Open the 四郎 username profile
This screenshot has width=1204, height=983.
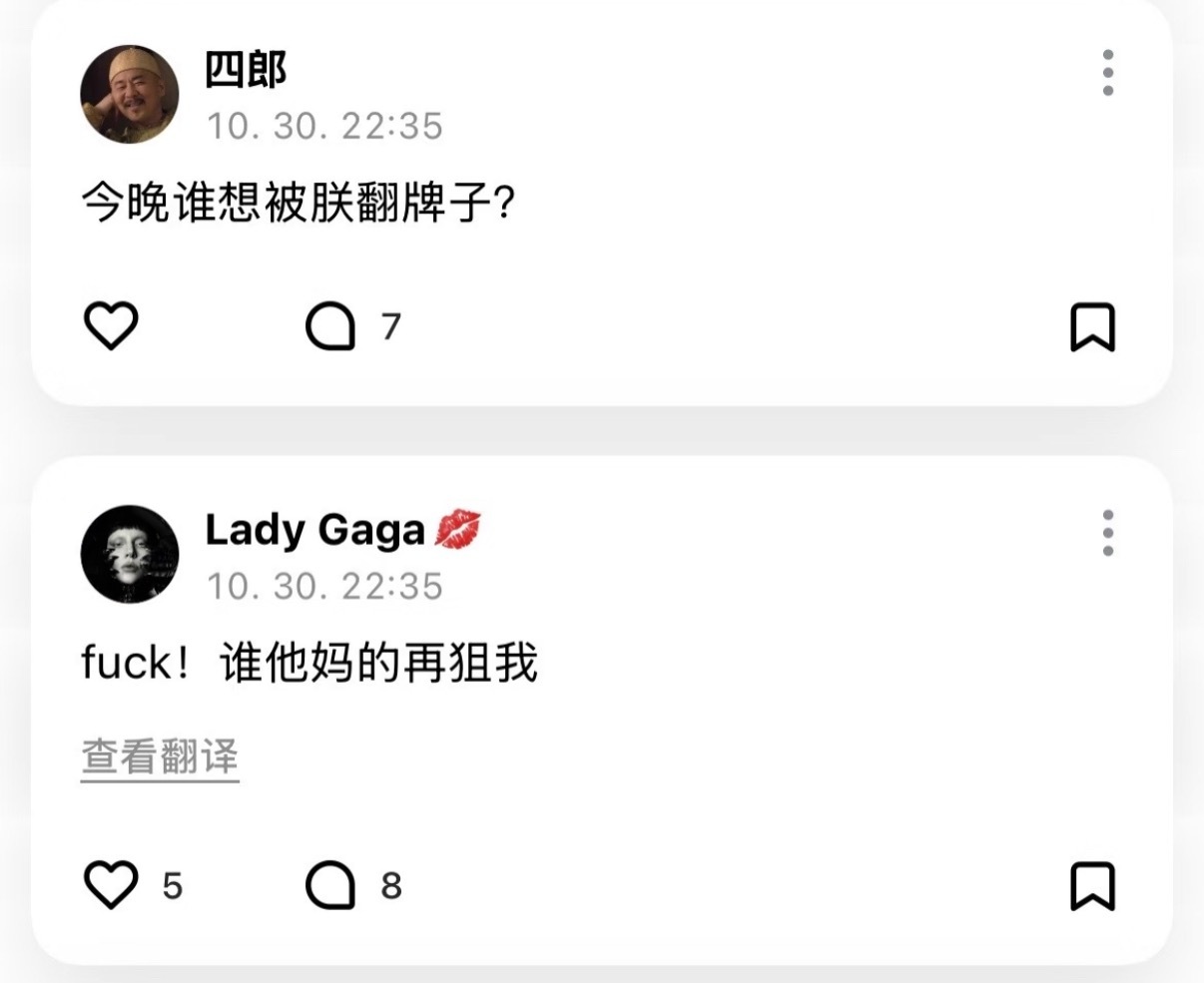(246, 70)
